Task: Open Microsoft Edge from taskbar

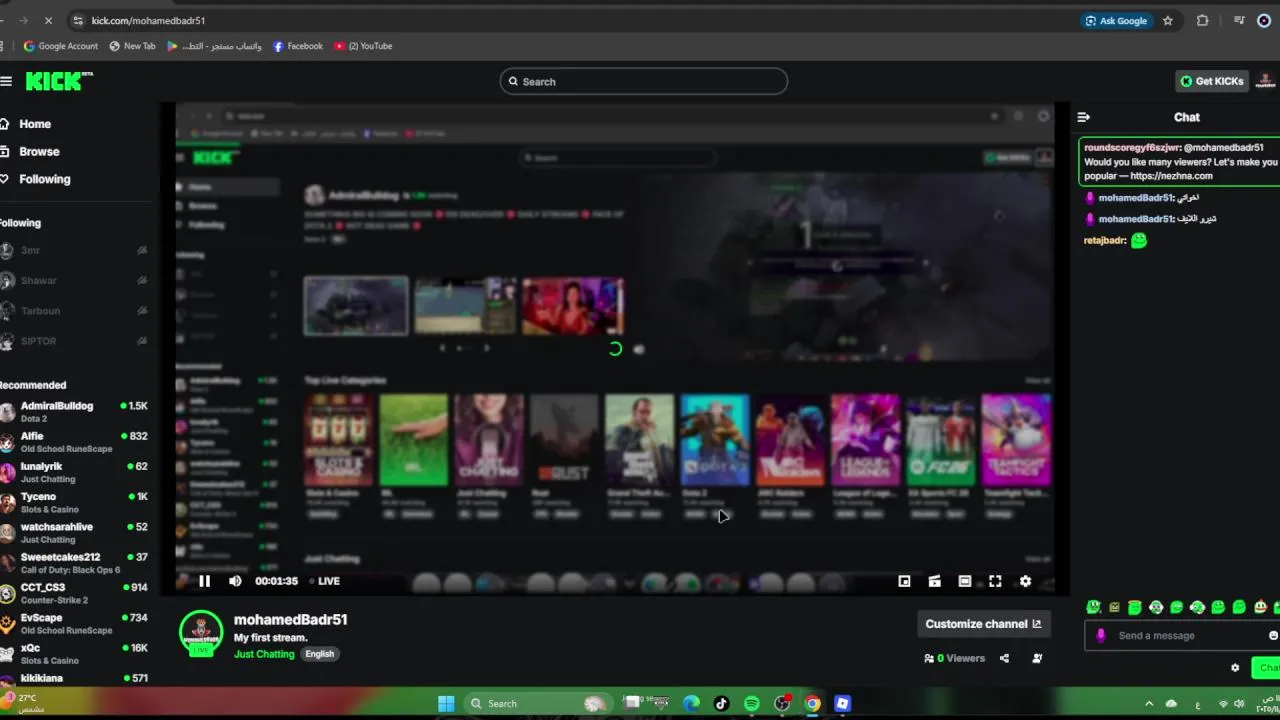Action: 691,703
